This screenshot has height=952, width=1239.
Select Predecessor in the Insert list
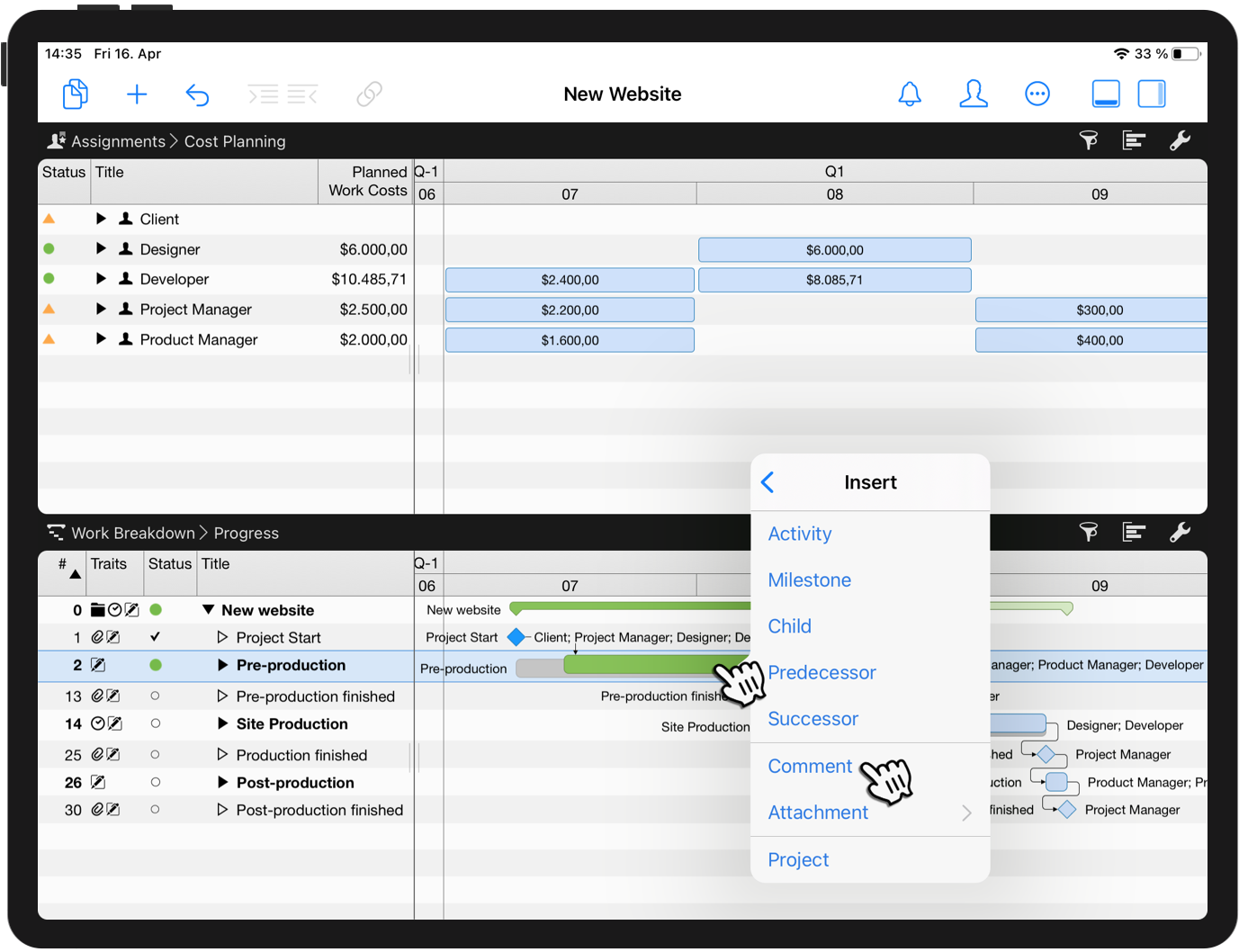pyautogui.click(x=822, y=672)
